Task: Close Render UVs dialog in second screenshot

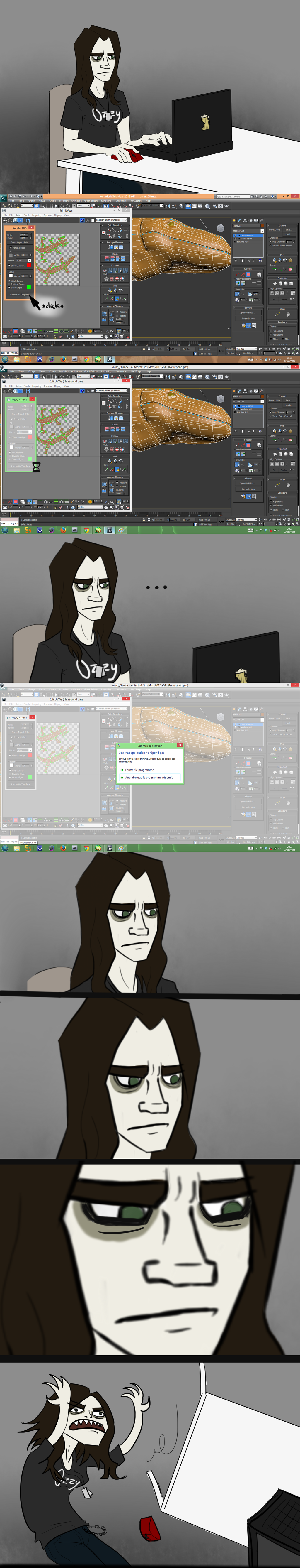Action: tap(32, 399)
